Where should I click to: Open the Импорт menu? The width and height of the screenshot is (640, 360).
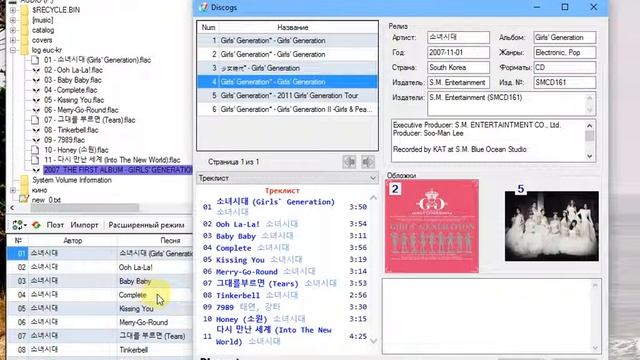(84, 225)
